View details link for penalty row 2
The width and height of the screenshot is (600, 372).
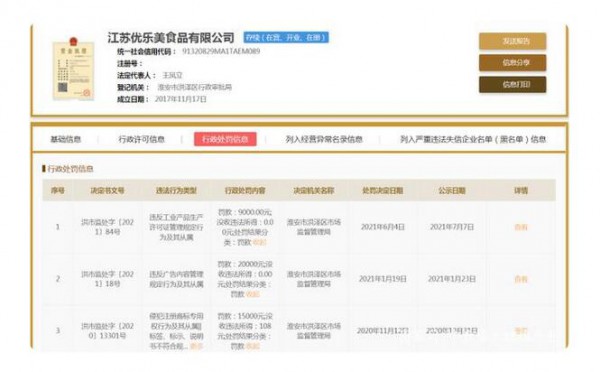pos(521,279)
